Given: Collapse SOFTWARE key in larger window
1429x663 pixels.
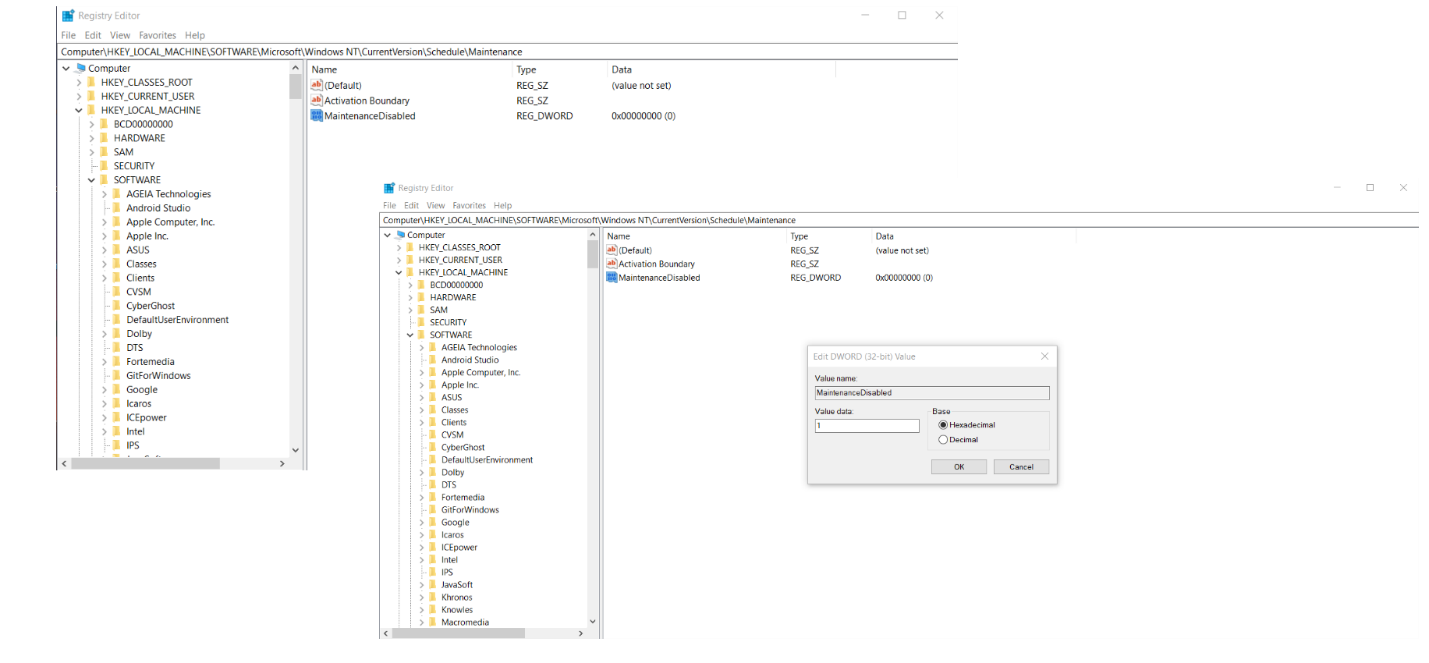Looking at the screenshot, I should click(x=409, y=335).
